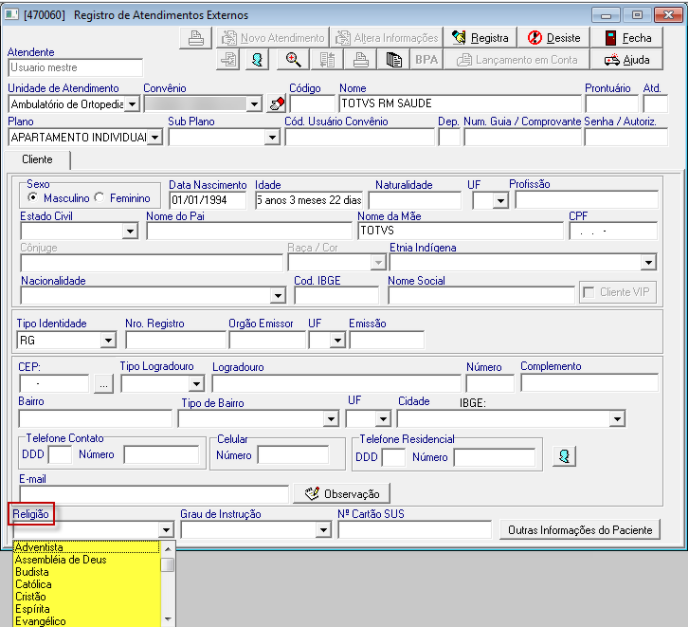Click the patient head icon in the toolbar
This screenshot has height=627, width=688.
[257, 60]
